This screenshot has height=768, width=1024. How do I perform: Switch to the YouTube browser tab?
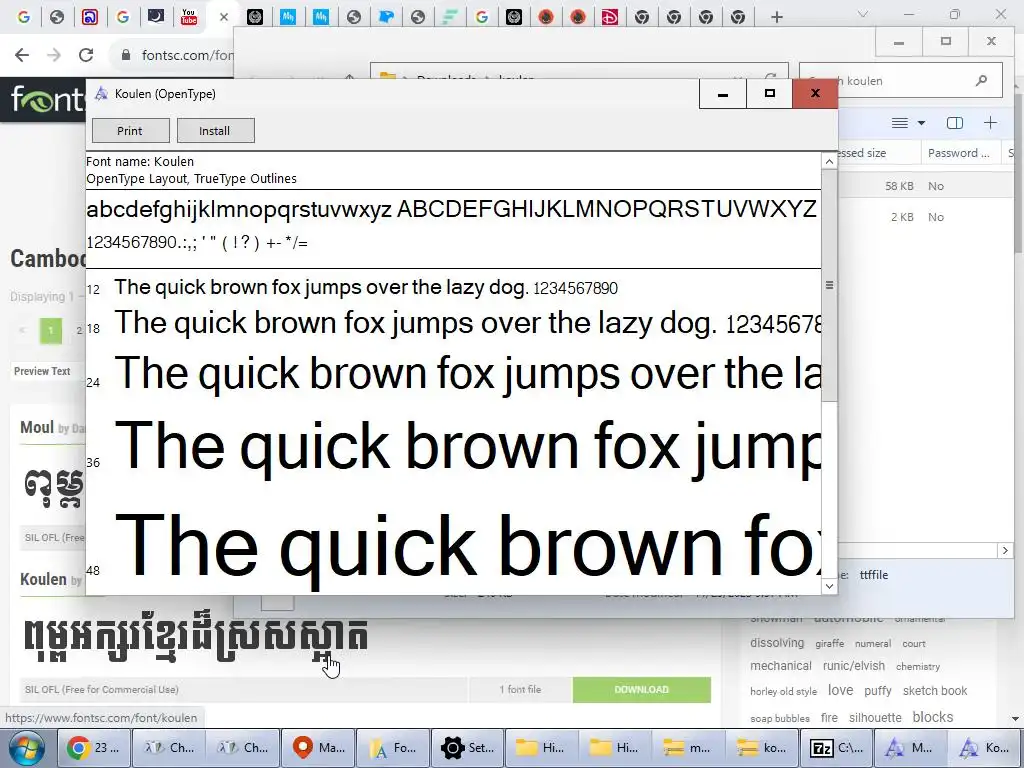point(189,16)
